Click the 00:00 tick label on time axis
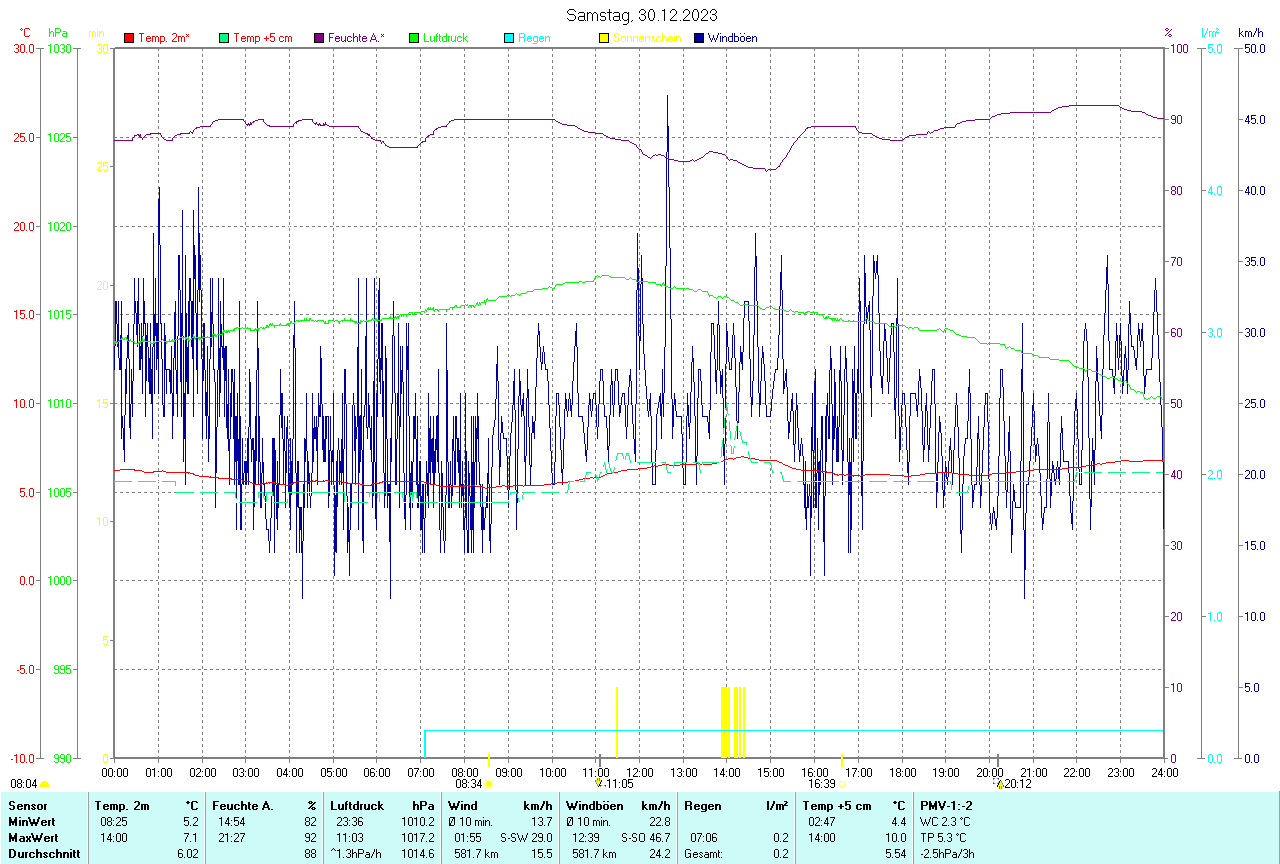 tap(115, 772)
